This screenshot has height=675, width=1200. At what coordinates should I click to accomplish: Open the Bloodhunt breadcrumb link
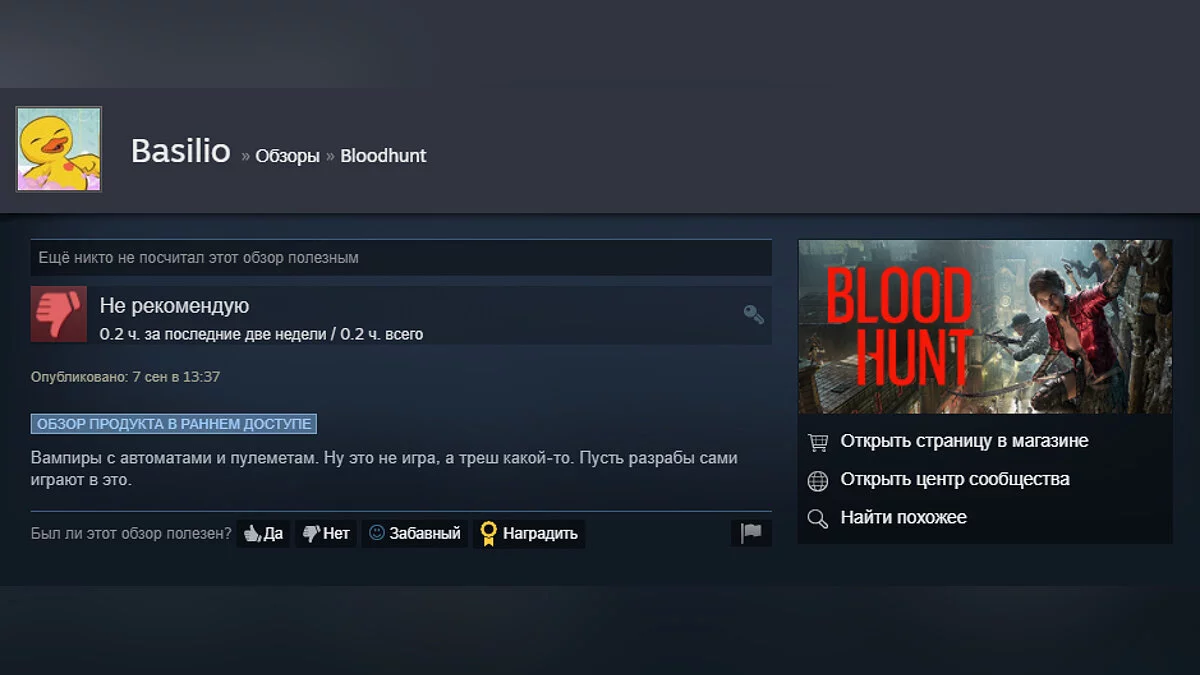coord(383,156)
